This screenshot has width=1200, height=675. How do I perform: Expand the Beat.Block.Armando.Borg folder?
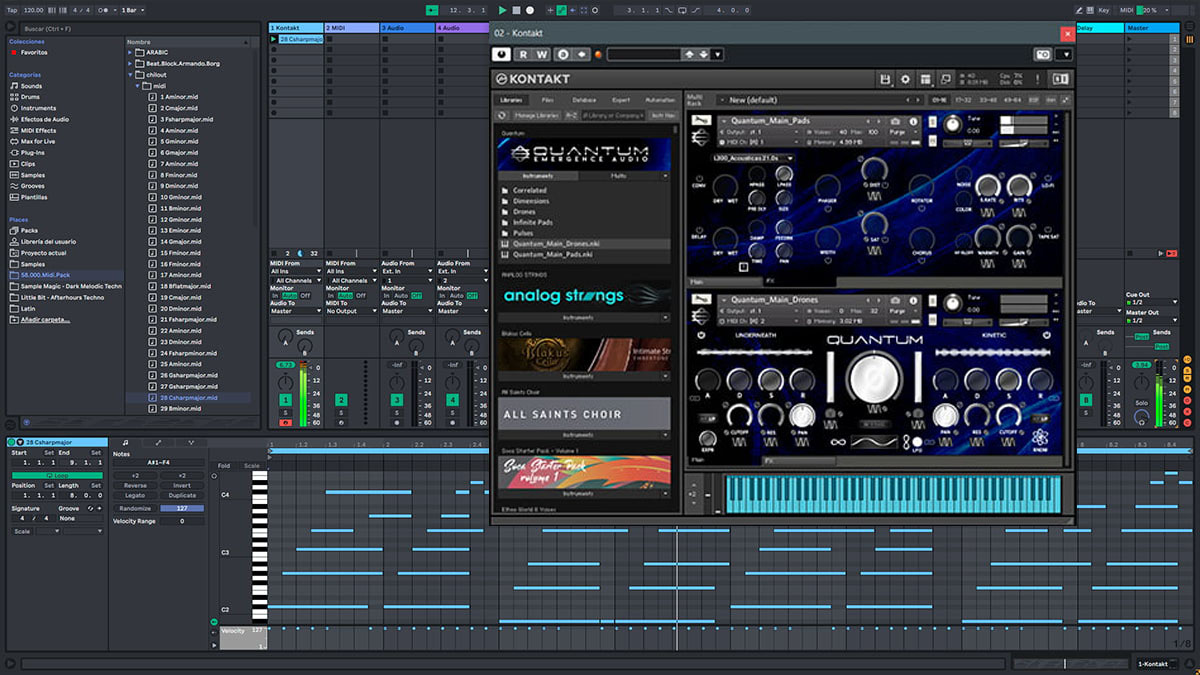pos(131,63)
